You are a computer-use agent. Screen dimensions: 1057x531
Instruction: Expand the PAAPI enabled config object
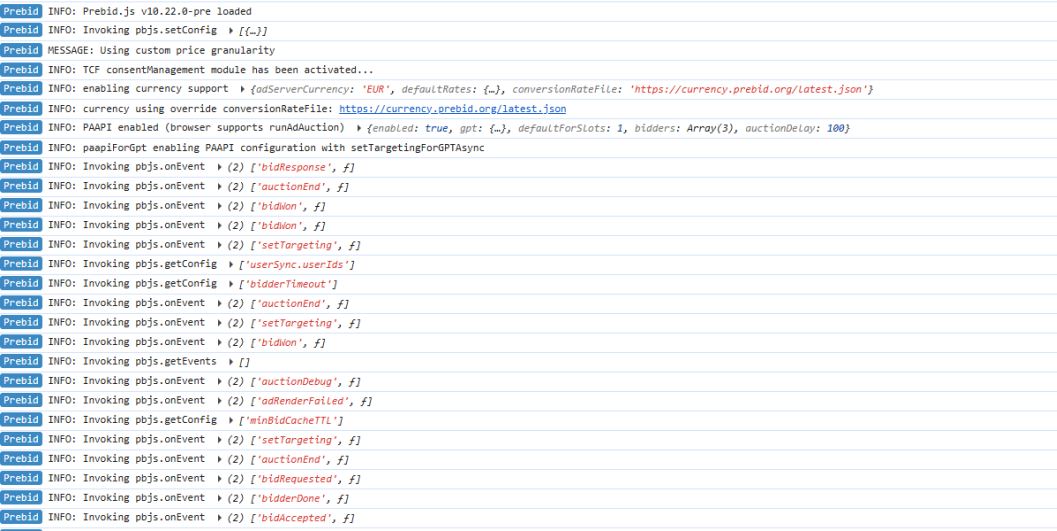pos(359,128)
